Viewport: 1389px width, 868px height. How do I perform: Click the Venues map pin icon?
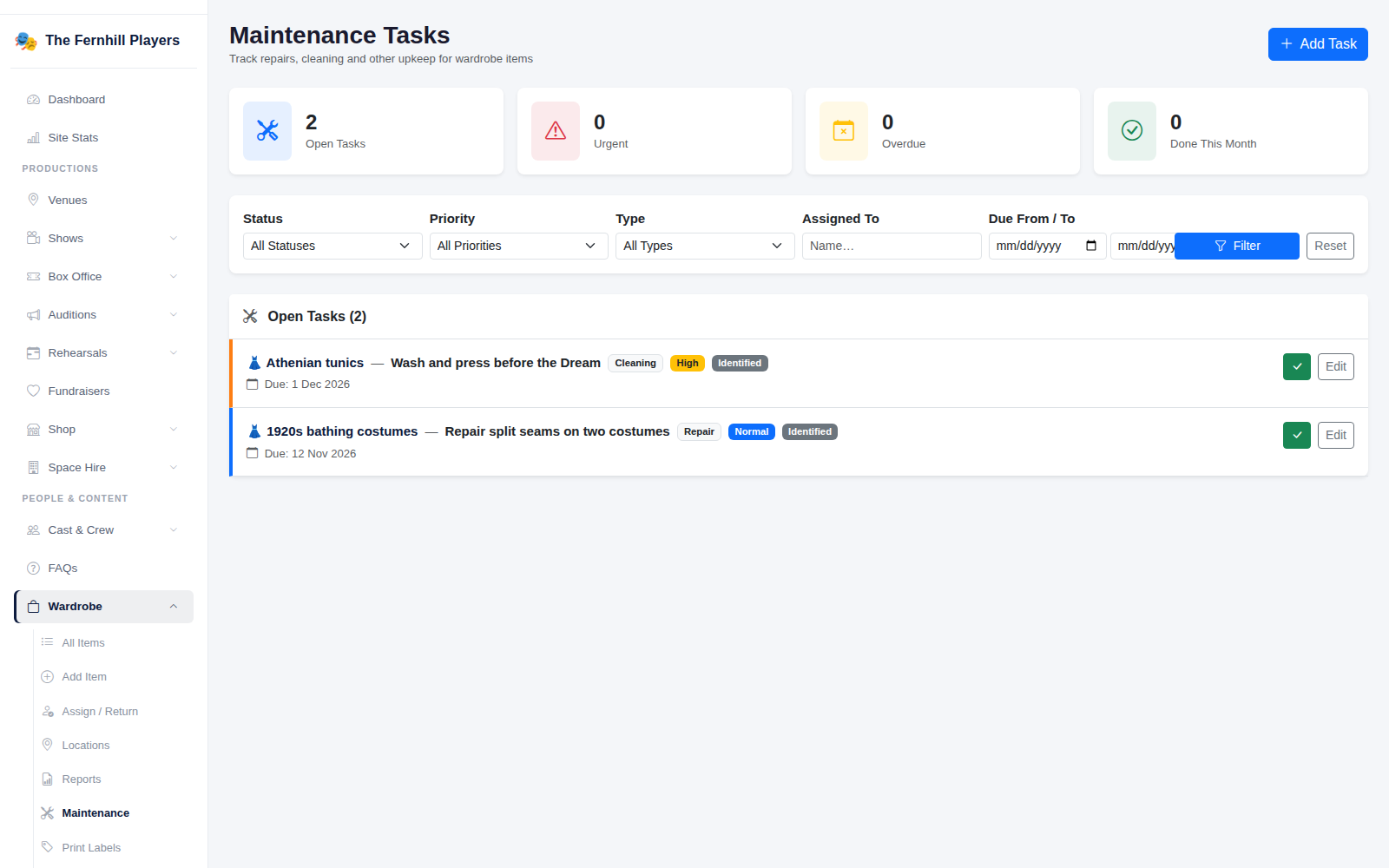click(x=33, y=201)
